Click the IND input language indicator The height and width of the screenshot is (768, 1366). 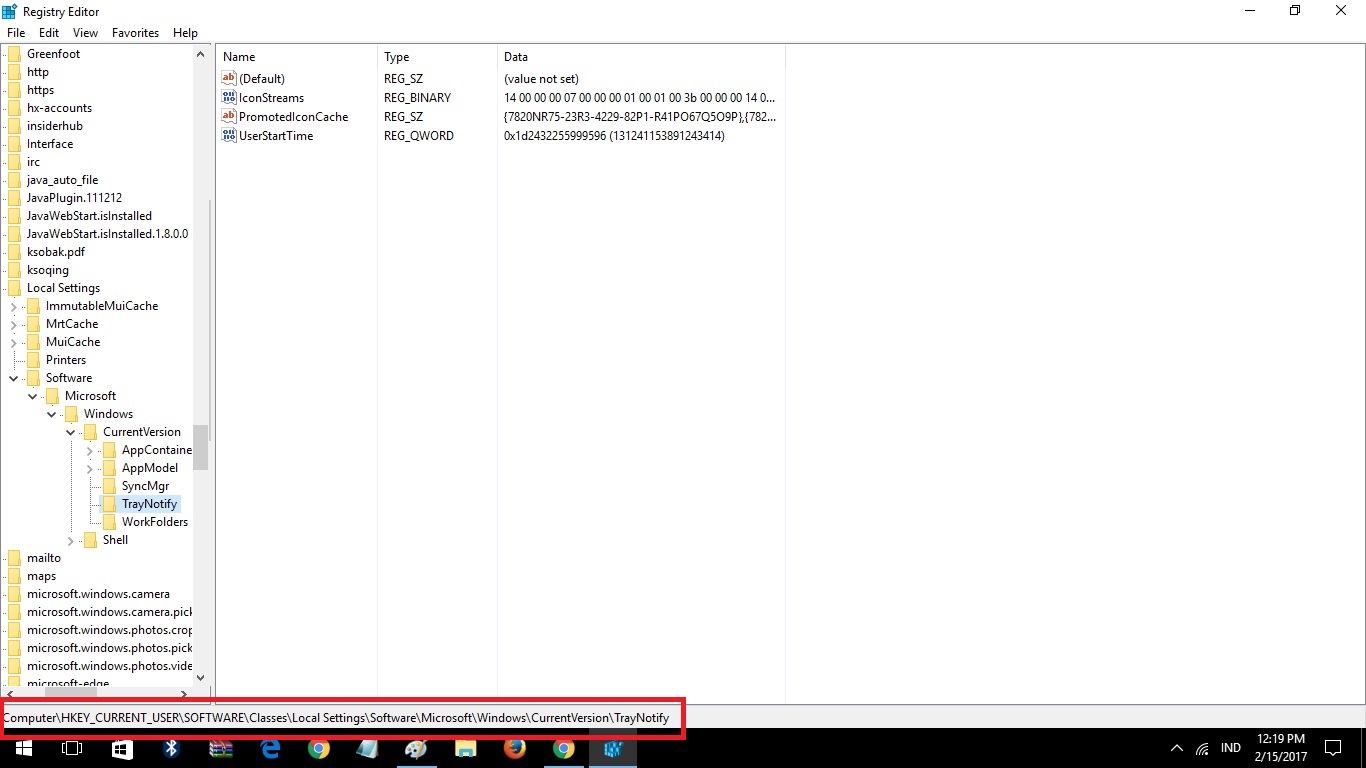[1231, 748]
